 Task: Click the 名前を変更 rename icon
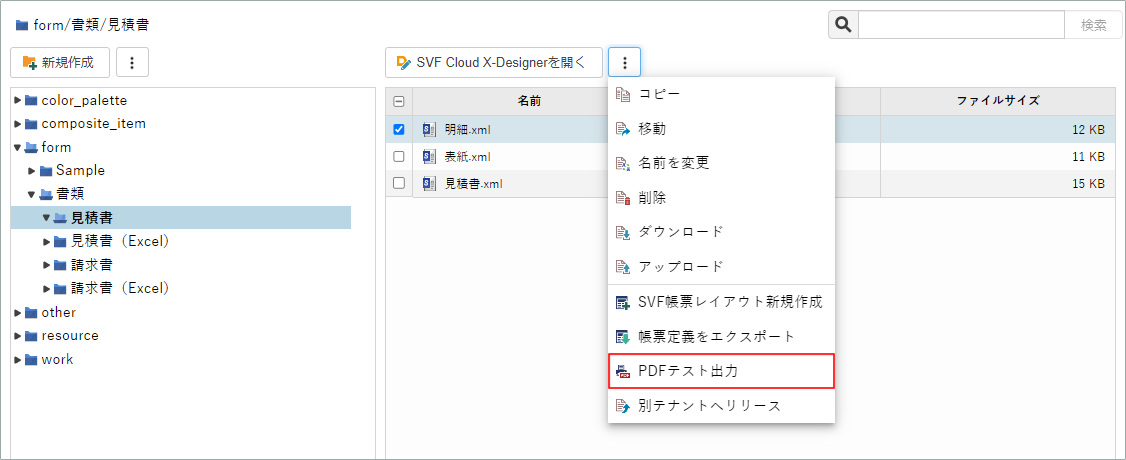(x=623, y=164)
